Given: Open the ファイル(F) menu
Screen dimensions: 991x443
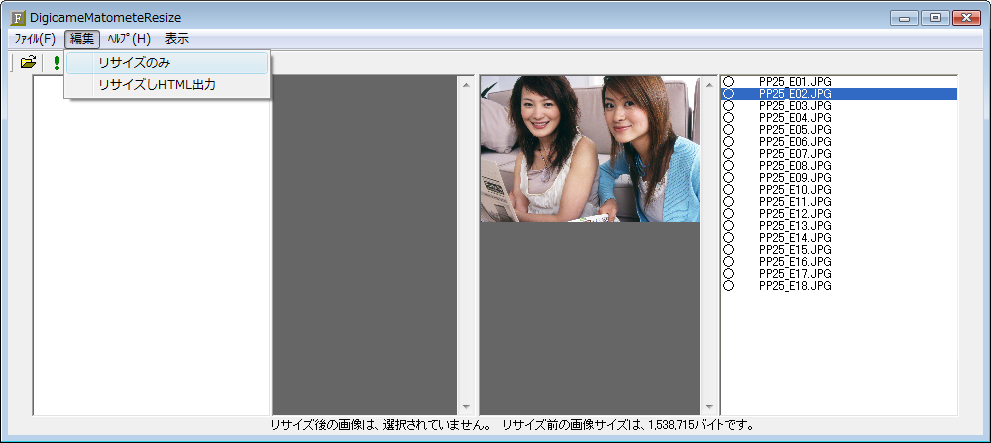Looking at the screenshot, I should tap(35, 39).
